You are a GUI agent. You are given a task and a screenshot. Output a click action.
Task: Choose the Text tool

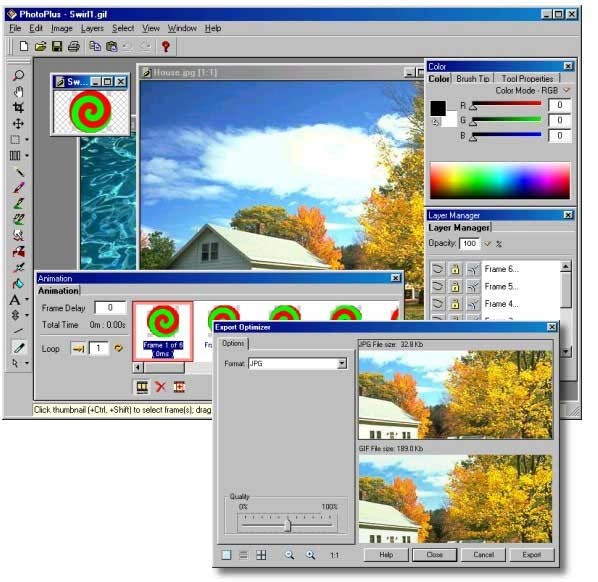15,300
